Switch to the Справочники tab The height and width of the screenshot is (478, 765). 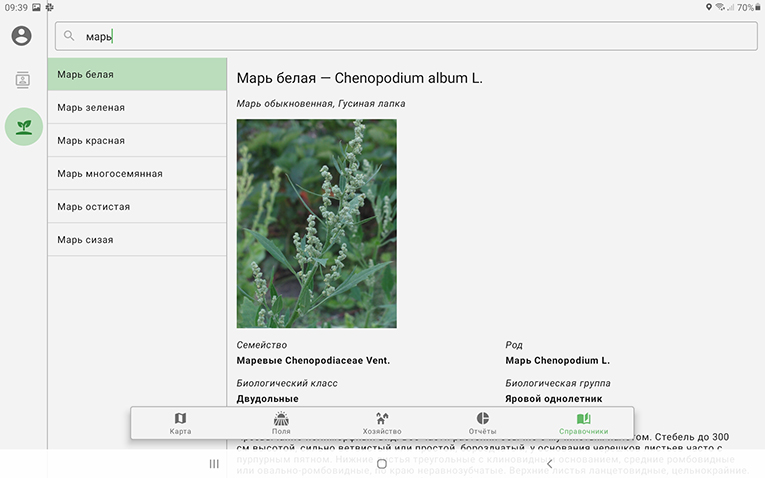(584, 423)
